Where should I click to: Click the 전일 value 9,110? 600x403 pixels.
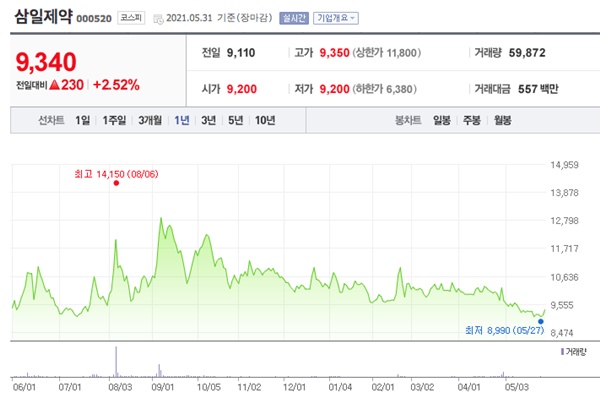point(241,53)
